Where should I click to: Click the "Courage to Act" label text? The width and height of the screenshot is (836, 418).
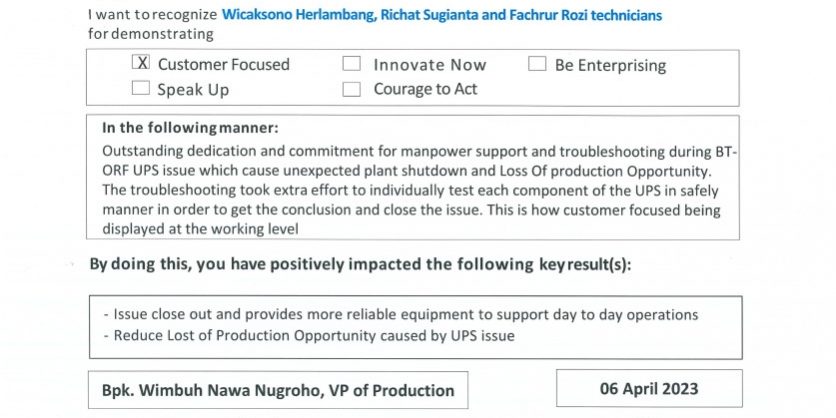point(425,90)
